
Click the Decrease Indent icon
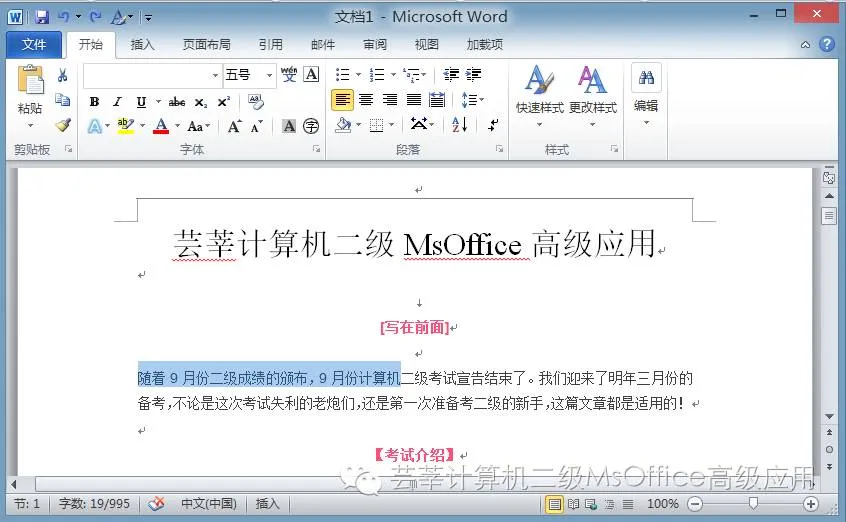(x=451, y=74)
